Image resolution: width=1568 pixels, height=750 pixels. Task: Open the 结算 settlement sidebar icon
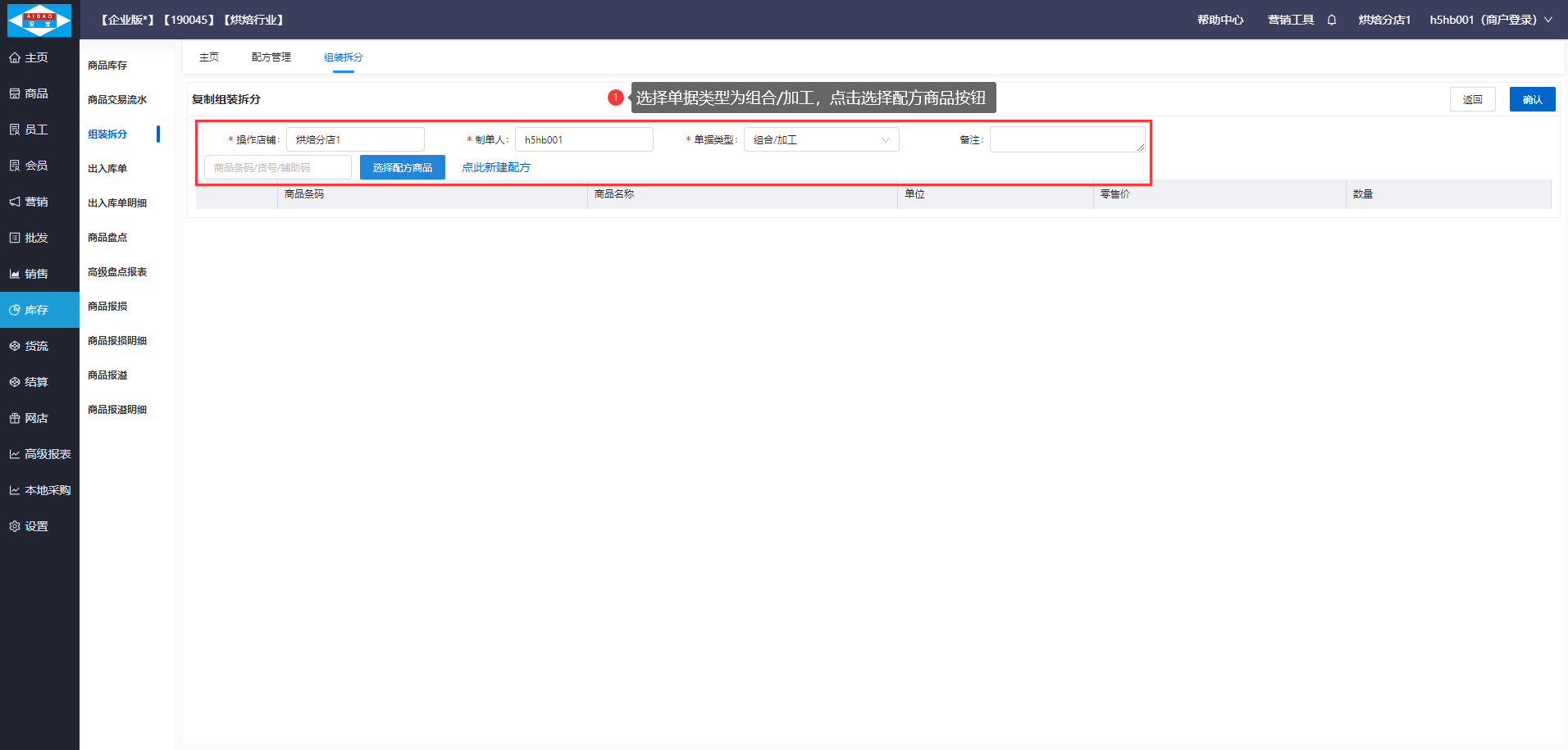15,382
